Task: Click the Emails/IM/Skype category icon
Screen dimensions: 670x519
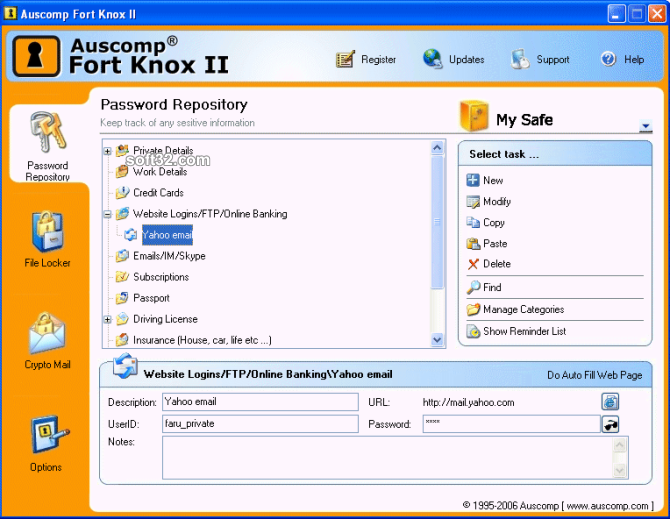Action: coord(122,255)
